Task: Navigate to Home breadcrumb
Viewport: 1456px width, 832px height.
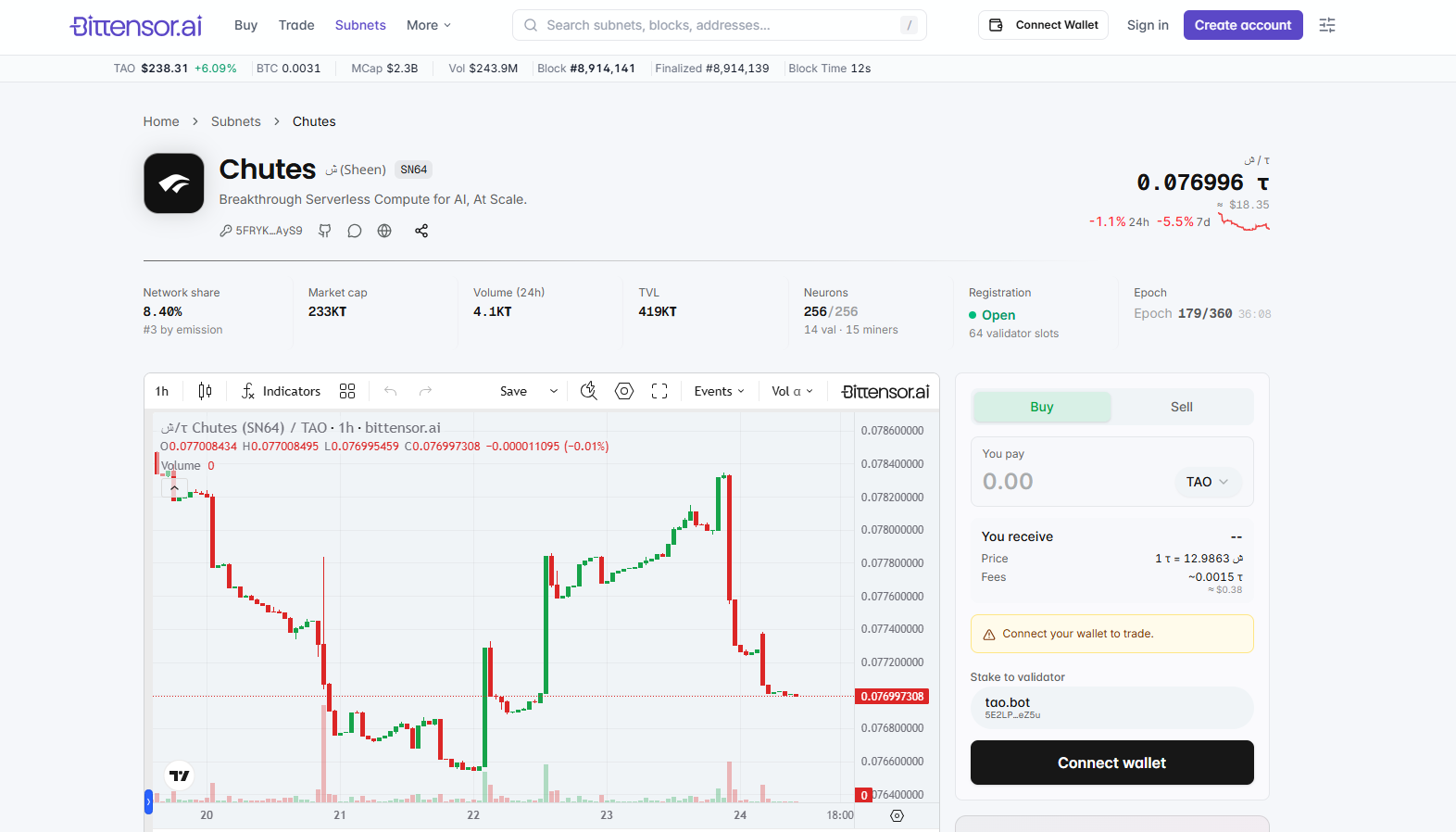Action: point(161,121)
